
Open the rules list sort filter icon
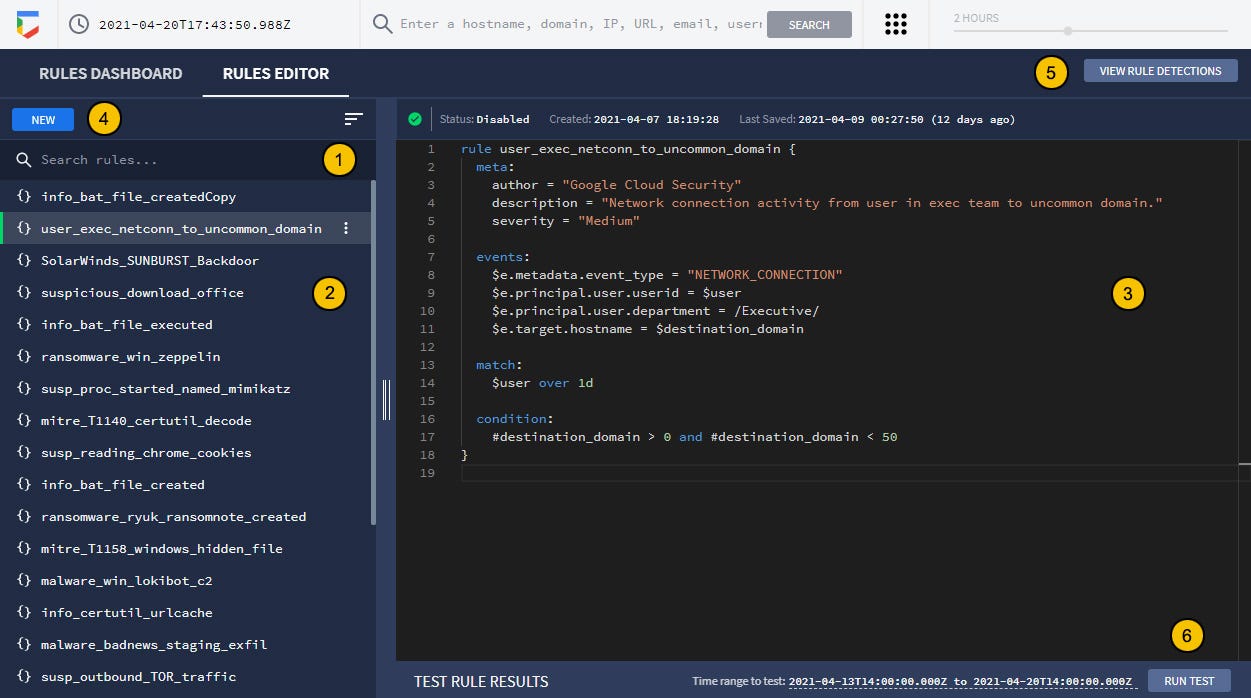click(x=353, y=119)
